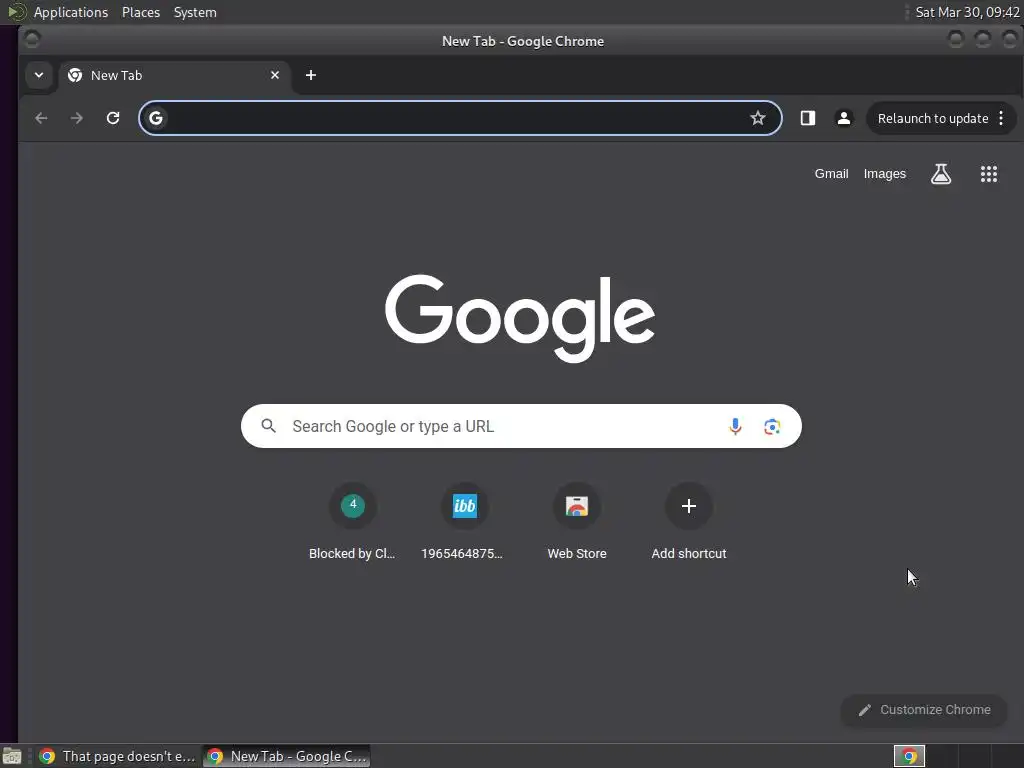The width and height of the screenshot is (1024, 768).
Task: Open the Applications menu
Action: [71, 12]
